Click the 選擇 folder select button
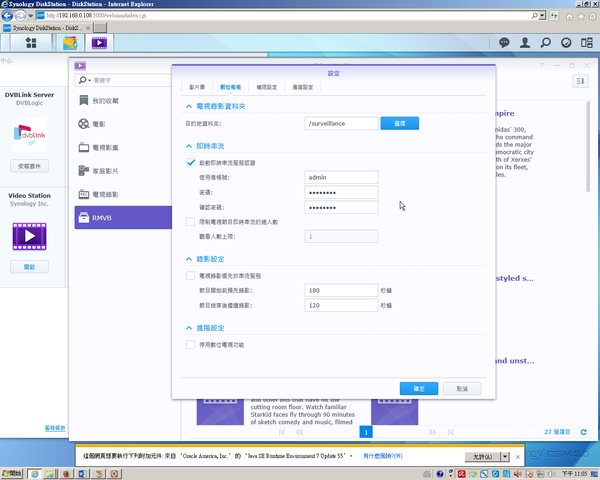The height and width of the screenshot is (480, 600). pos(399,123)
